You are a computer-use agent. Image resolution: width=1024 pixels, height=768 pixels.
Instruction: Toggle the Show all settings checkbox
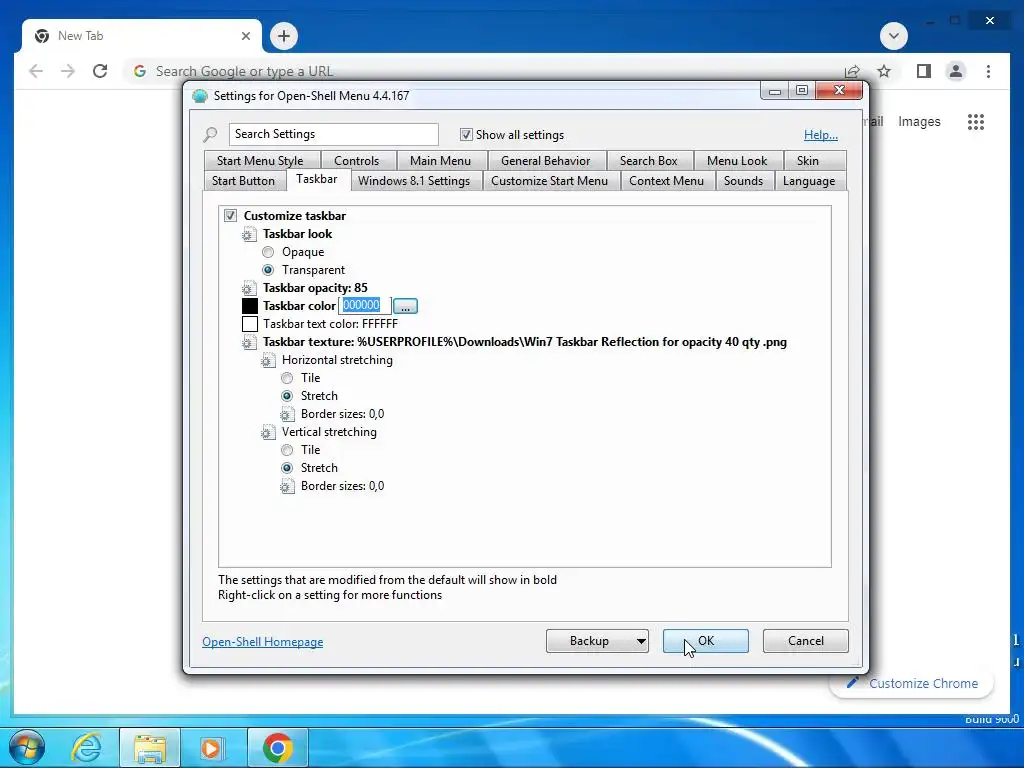click(466, 135)
